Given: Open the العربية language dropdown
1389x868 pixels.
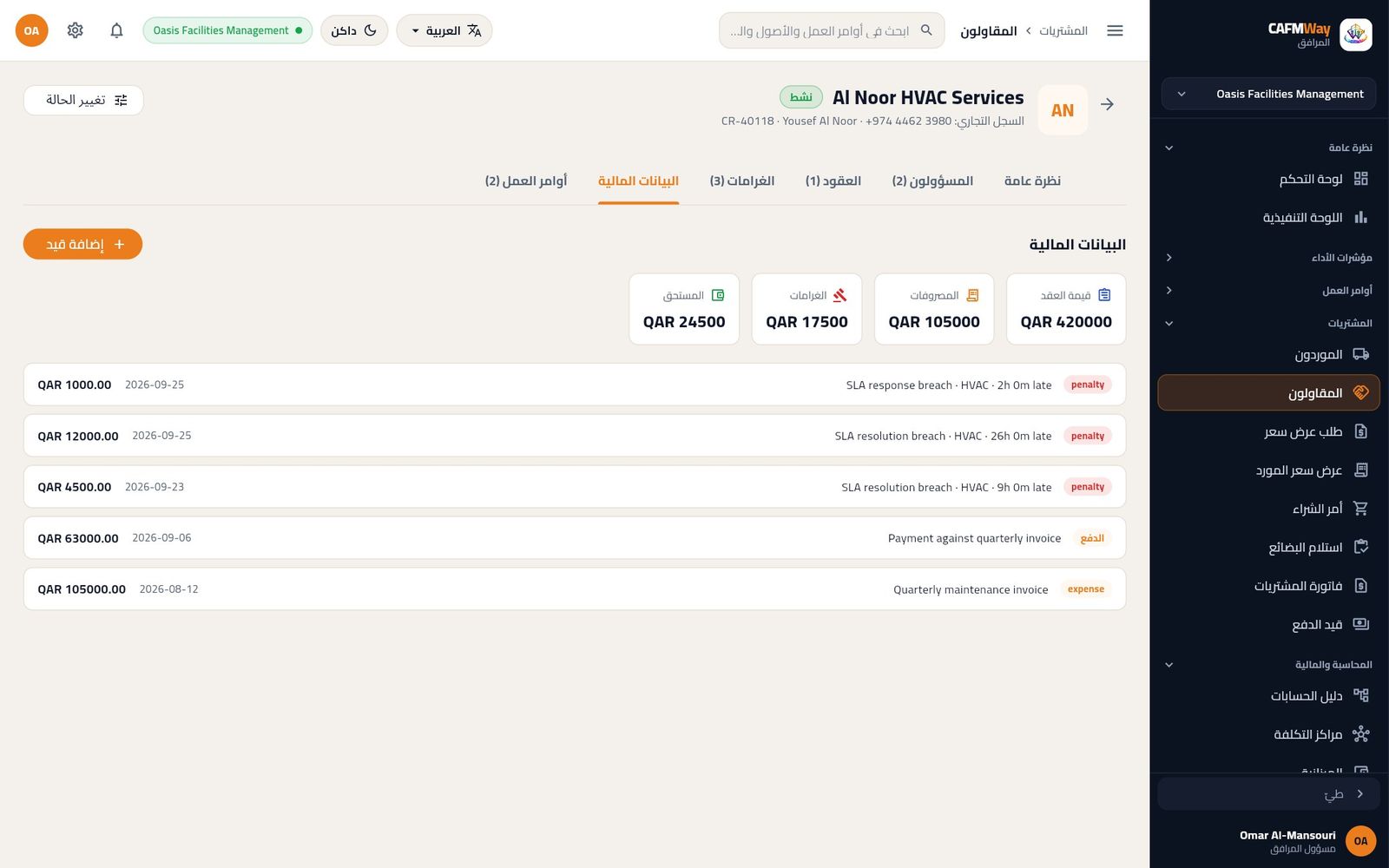Looking at the screenshot, I should coord(444,30).
